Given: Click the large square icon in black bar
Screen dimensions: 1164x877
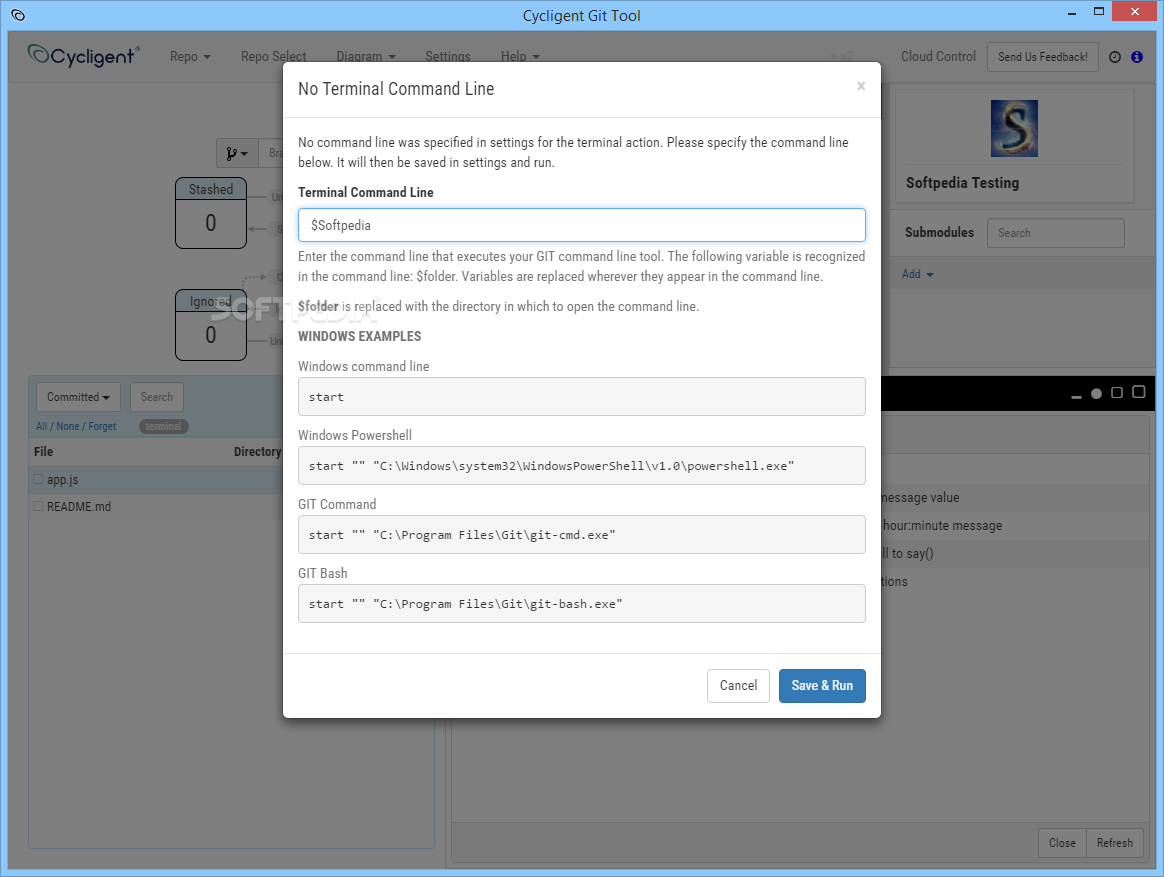Looking at the screenshot, I should pyautogui.click(x=1139, y=392).
